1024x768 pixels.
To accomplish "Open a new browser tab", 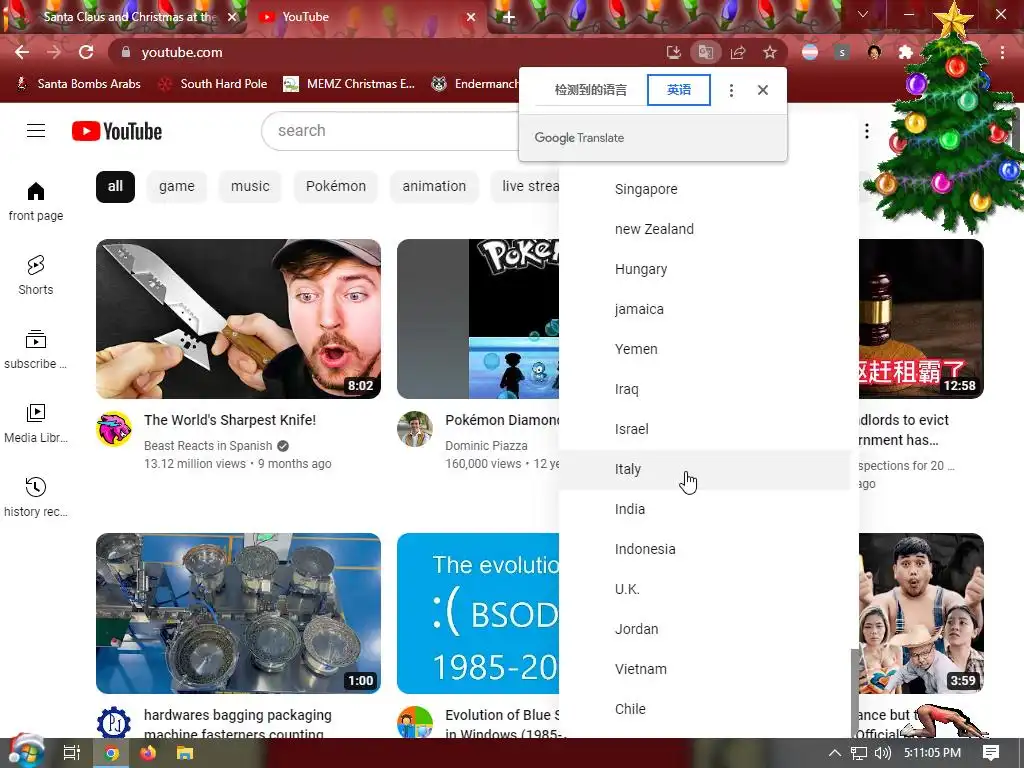I will [509, 17].
